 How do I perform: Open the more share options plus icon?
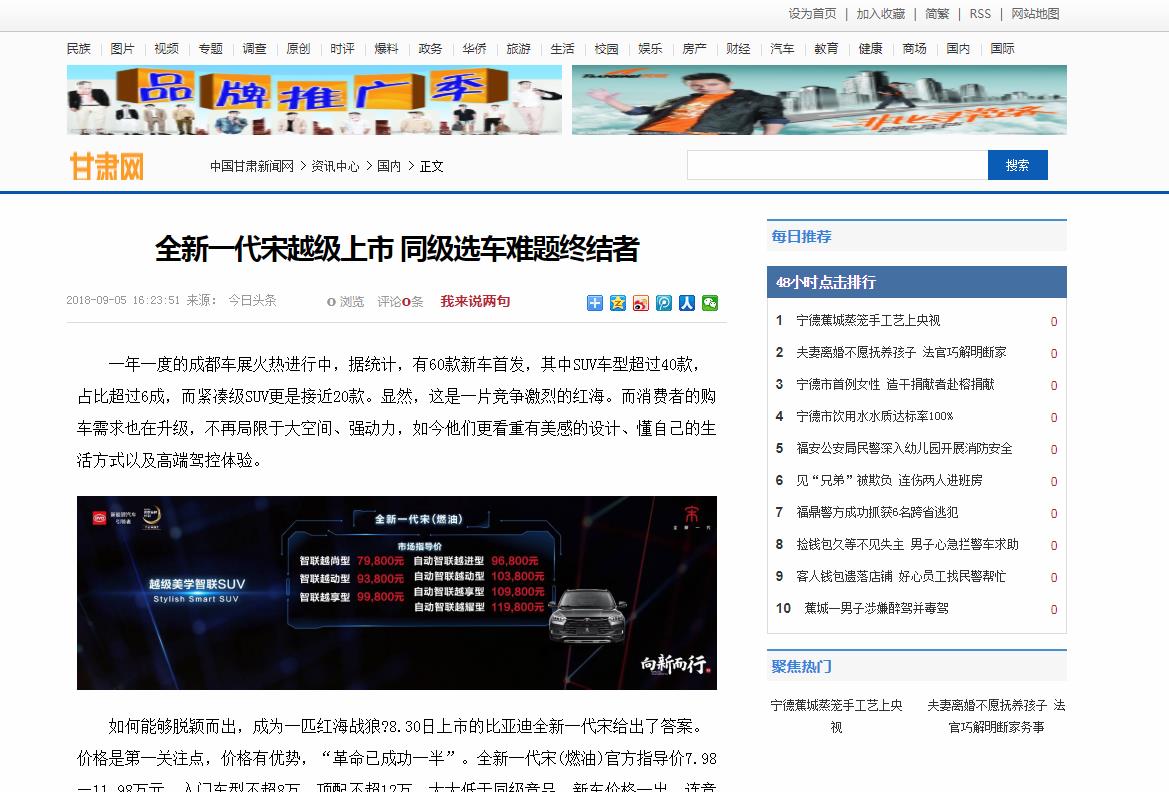[594, 303]
